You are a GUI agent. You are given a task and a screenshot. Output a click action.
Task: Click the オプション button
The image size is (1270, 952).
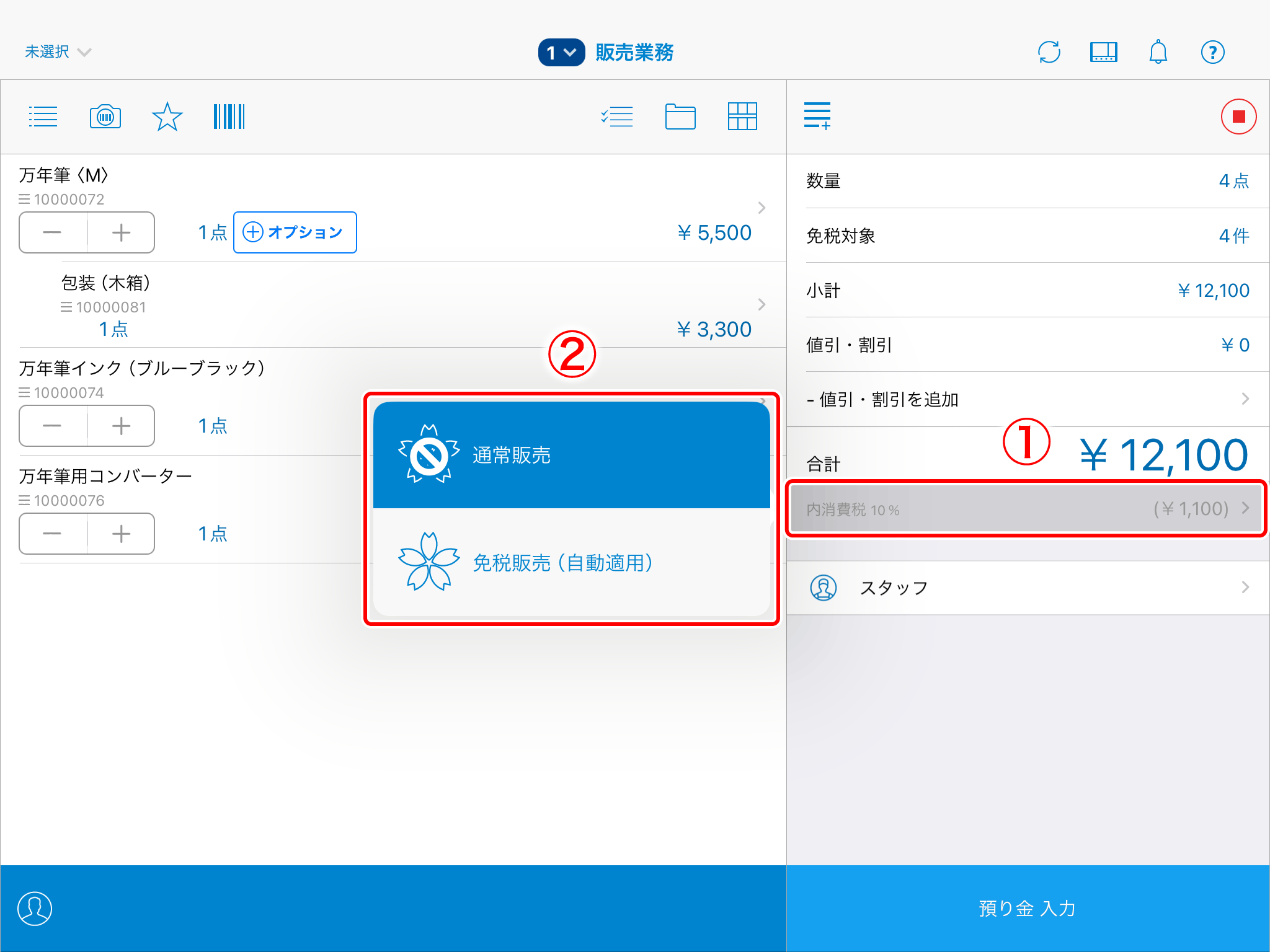(295, 232)
